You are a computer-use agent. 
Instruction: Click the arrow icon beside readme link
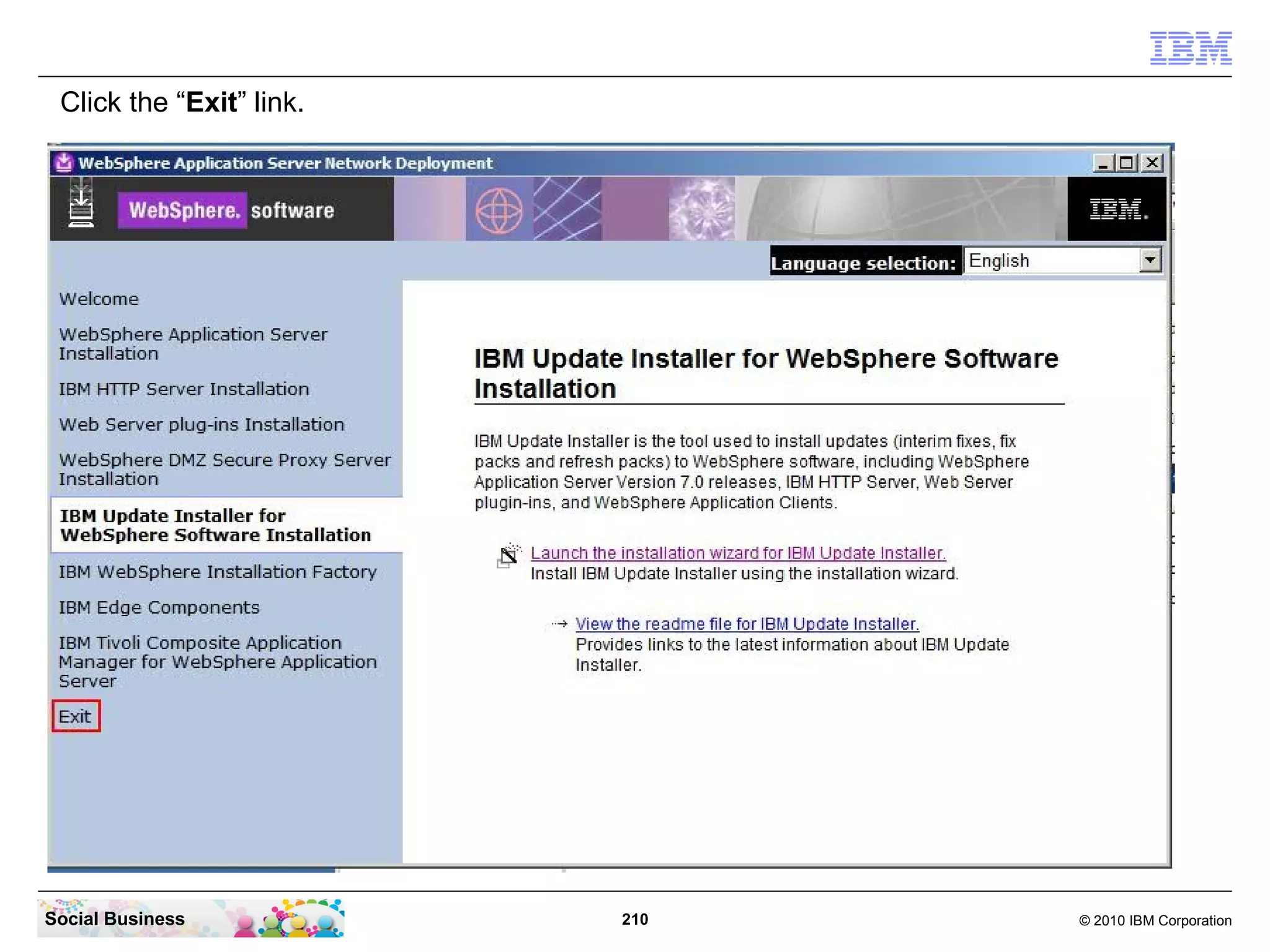pos(560,624)
